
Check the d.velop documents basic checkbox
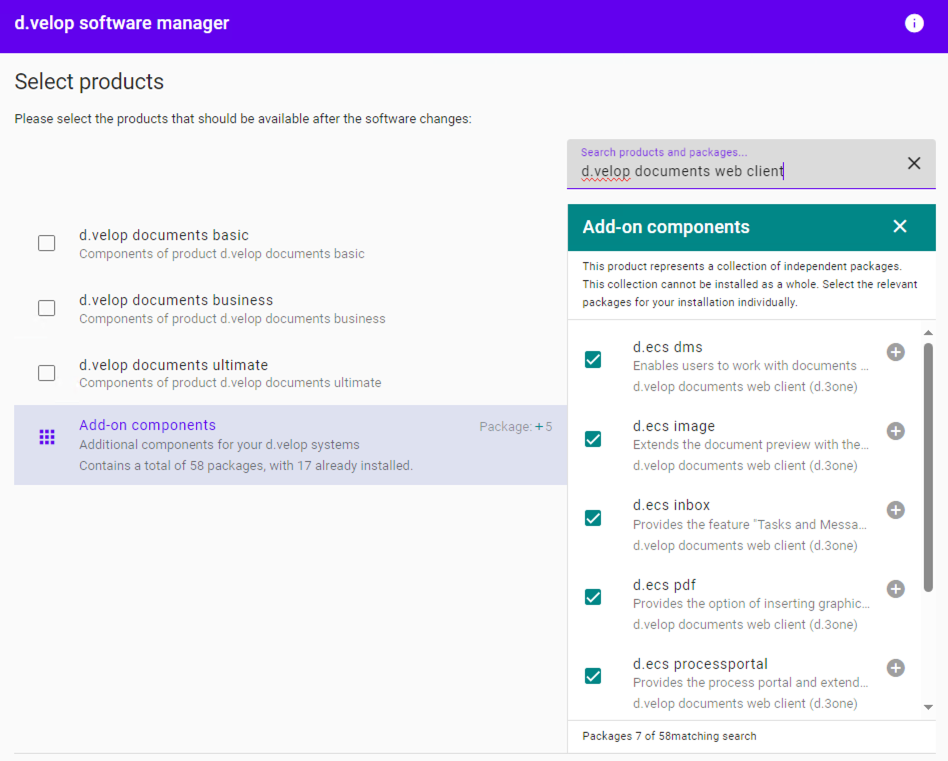[x=47, y=243]
